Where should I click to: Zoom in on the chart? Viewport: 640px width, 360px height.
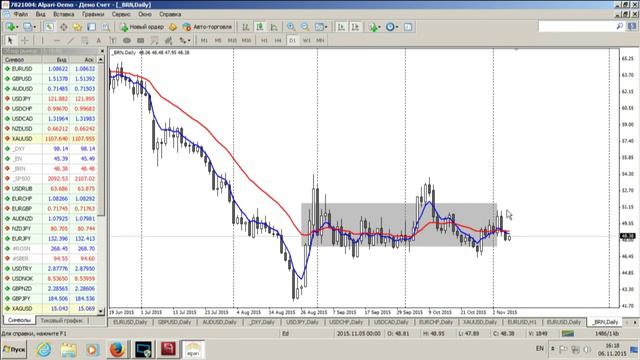[291, 27]
